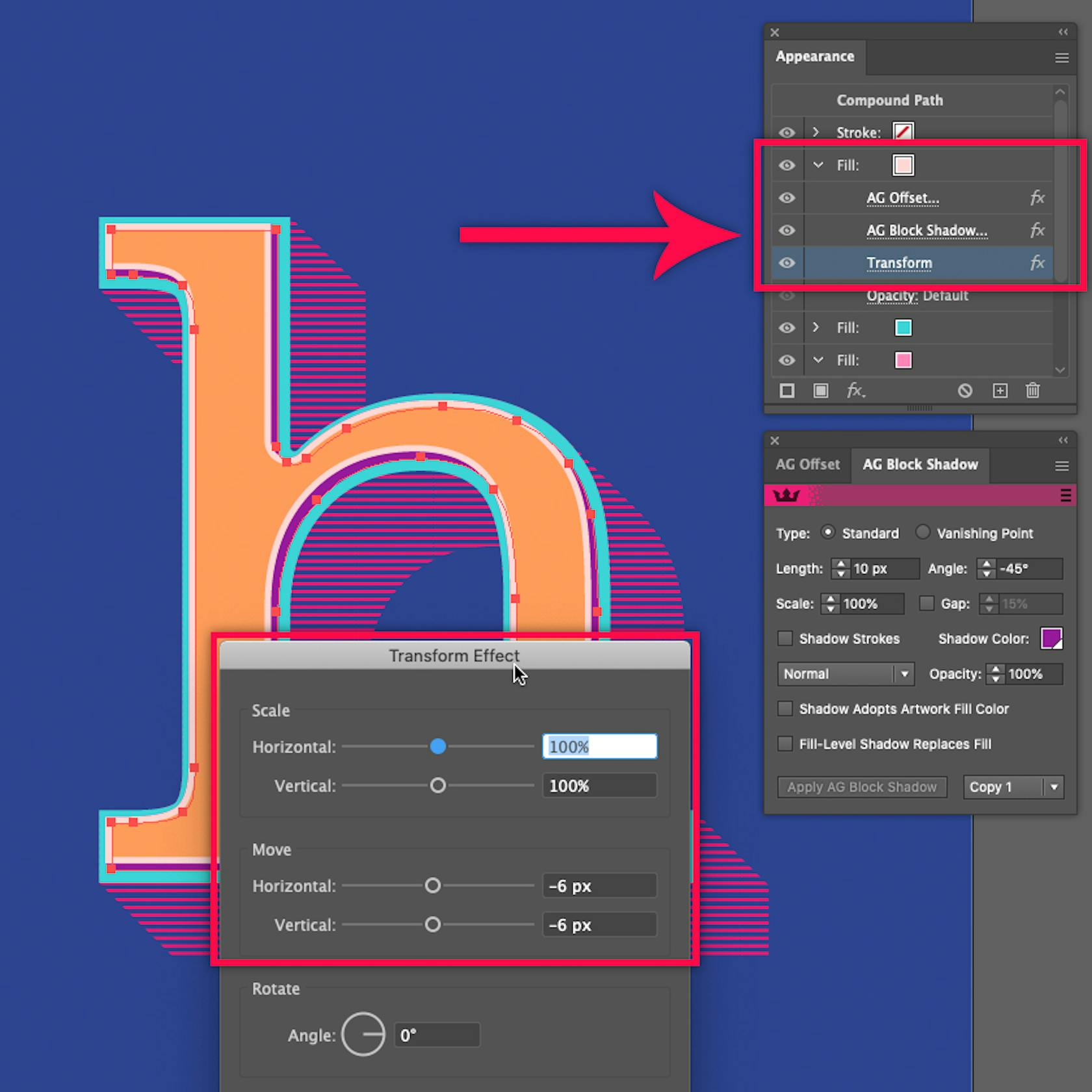Select the Add New Fill icon

point(820,391)
